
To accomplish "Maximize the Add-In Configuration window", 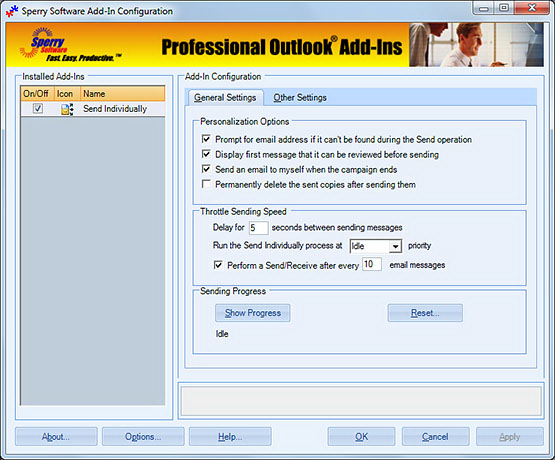I will point(504,8).
